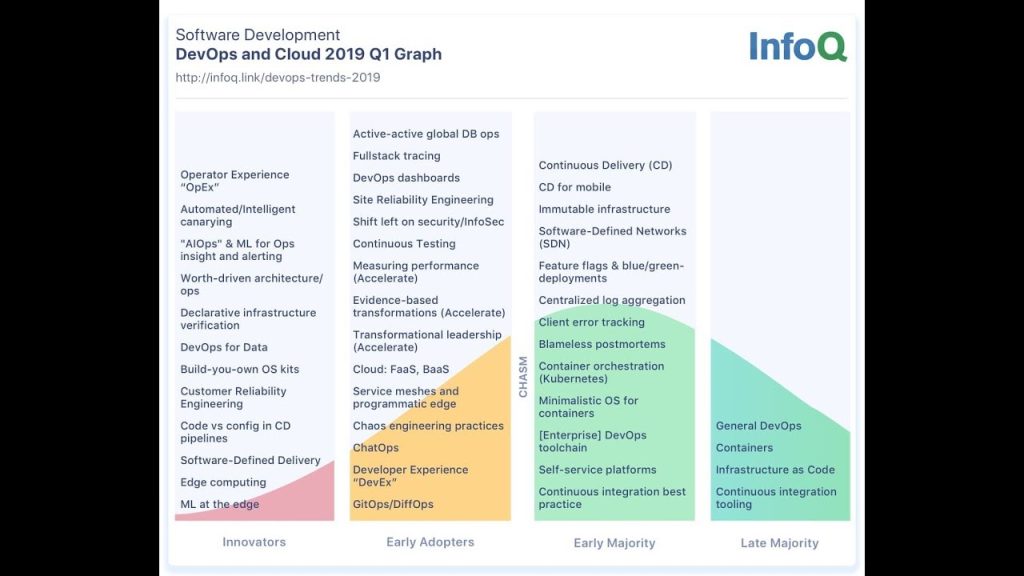Click the 'DevOps and Cloud 2019 Q1 Graph' title
Viewport: 1024px width, 576px height.
(x=308, y=54)
